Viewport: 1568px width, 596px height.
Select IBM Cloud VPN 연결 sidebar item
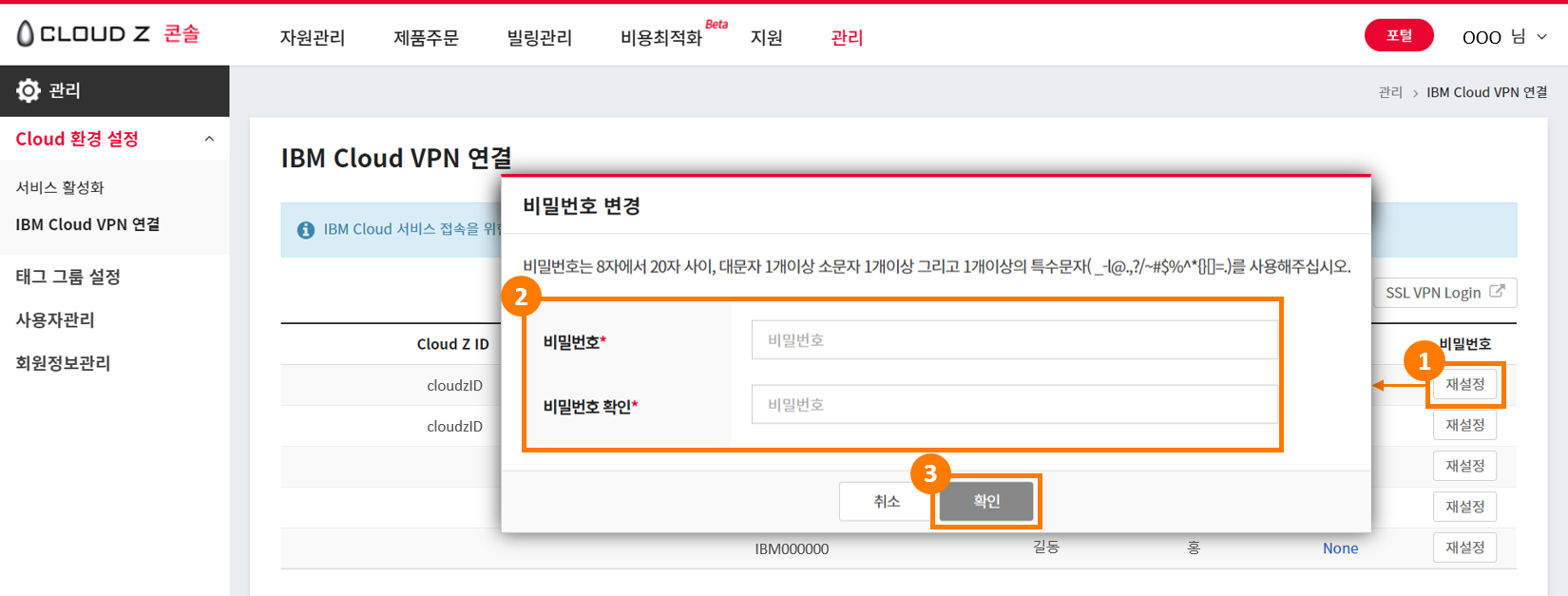point(87,224)
